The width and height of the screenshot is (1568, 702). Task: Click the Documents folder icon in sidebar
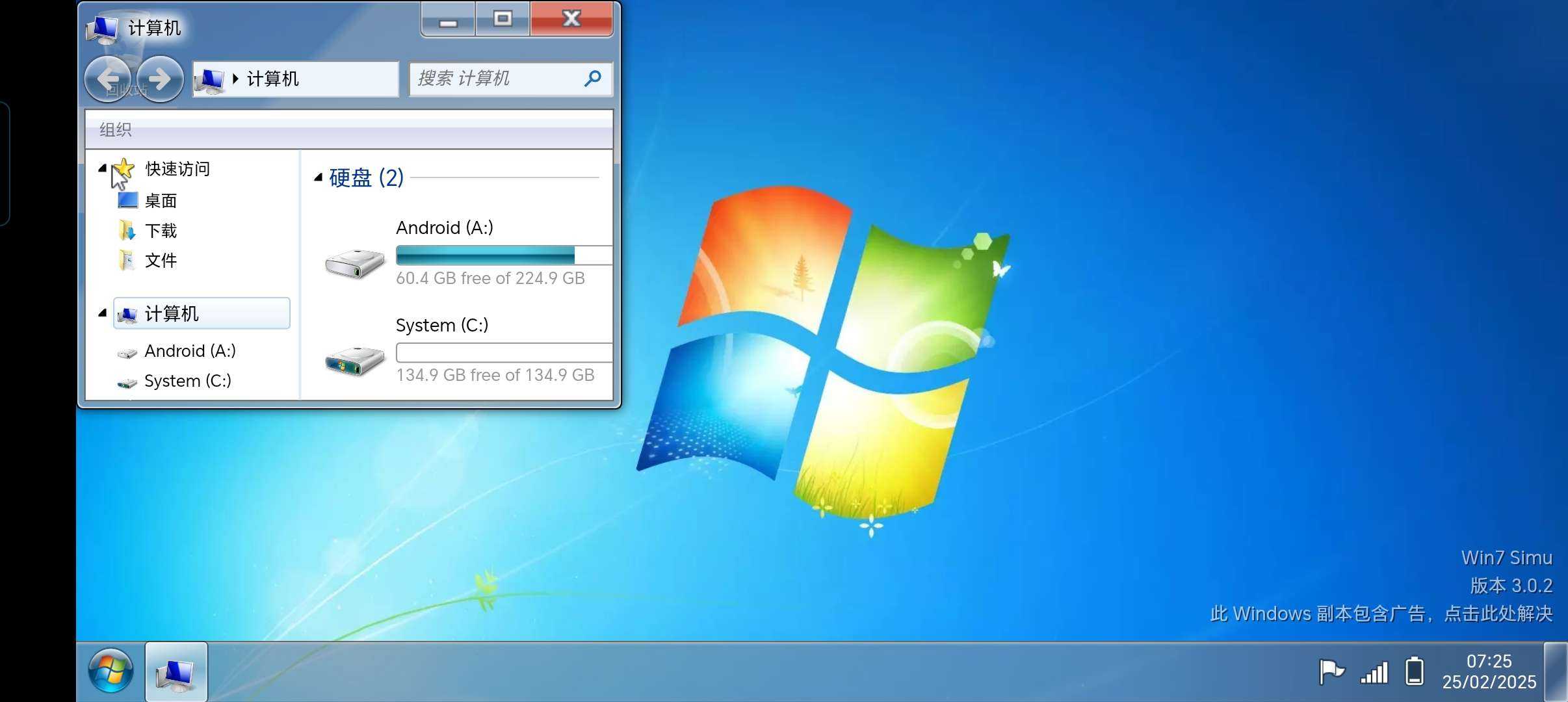[x=127, y=260]
